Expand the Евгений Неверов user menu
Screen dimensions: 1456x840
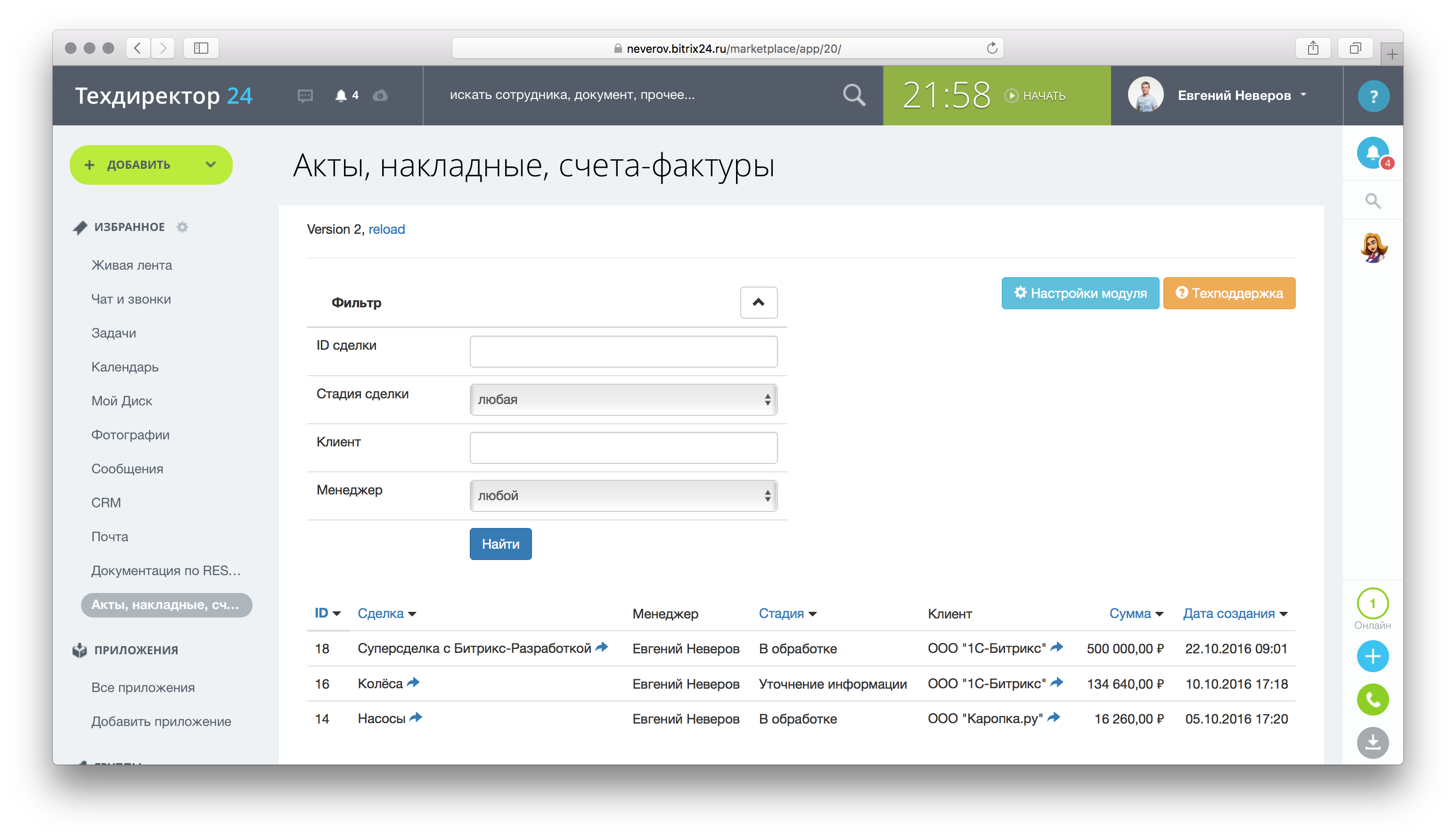[x=1242, y=96]
